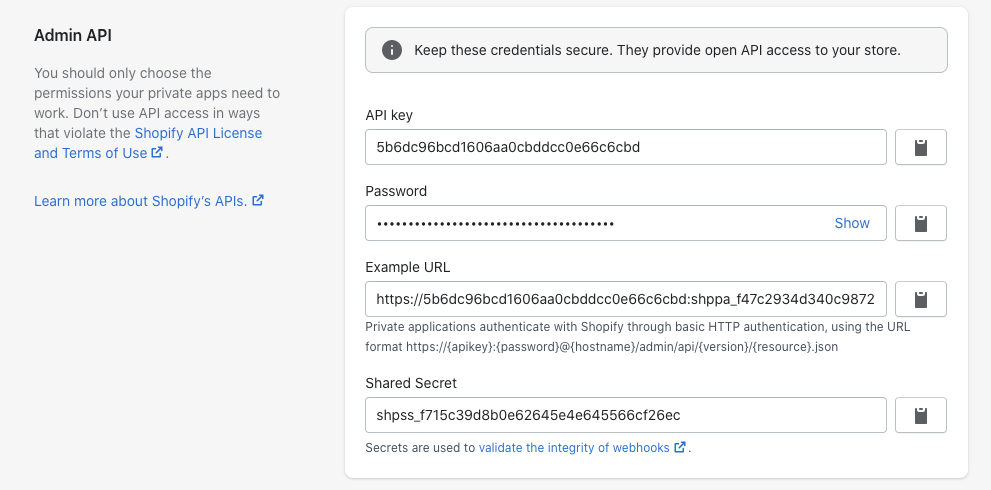Screen dimensions: 991x490
Task: Select the Example URL text field
Action: 626,299
